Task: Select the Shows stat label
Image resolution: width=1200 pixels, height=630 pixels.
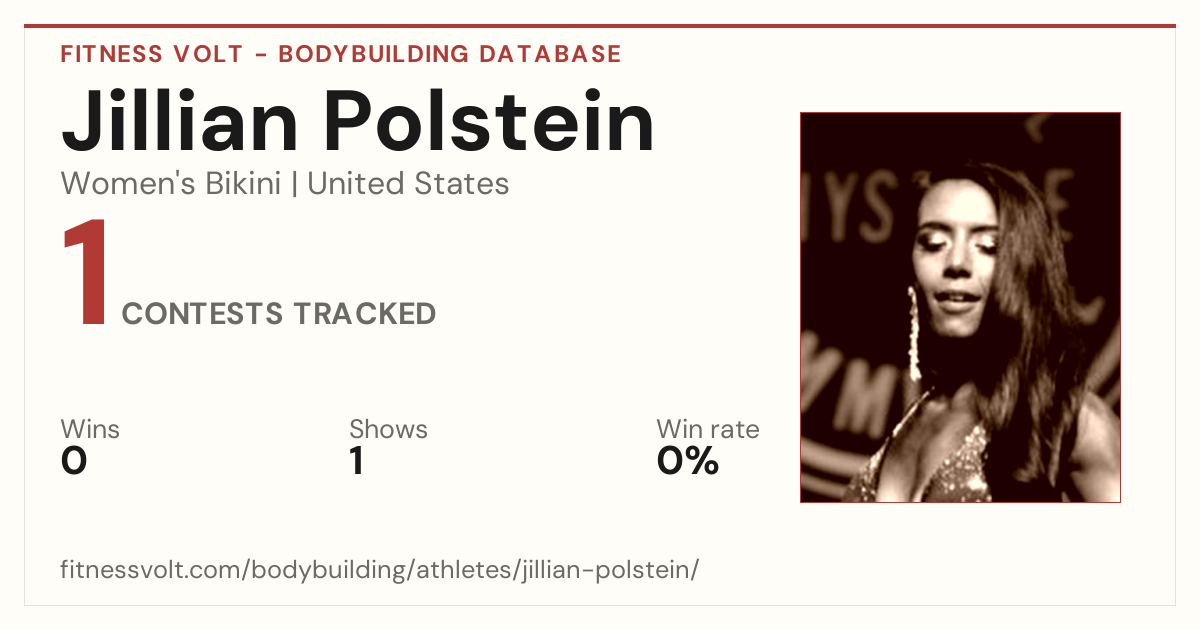Action: click(x=388, y=430)
